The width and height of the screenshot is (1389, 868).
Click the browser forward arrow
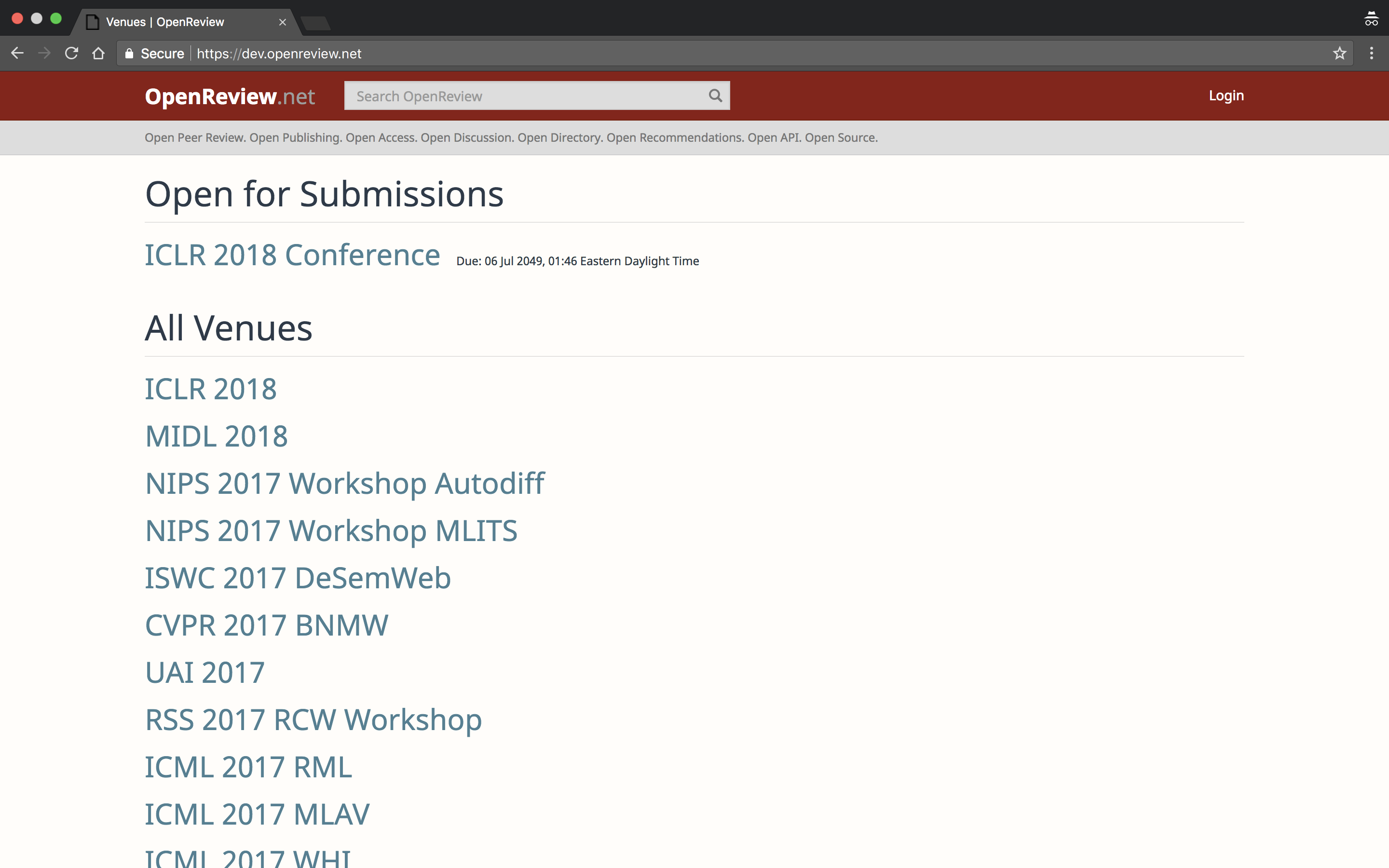pyautogui.click(x=44, y=54)
